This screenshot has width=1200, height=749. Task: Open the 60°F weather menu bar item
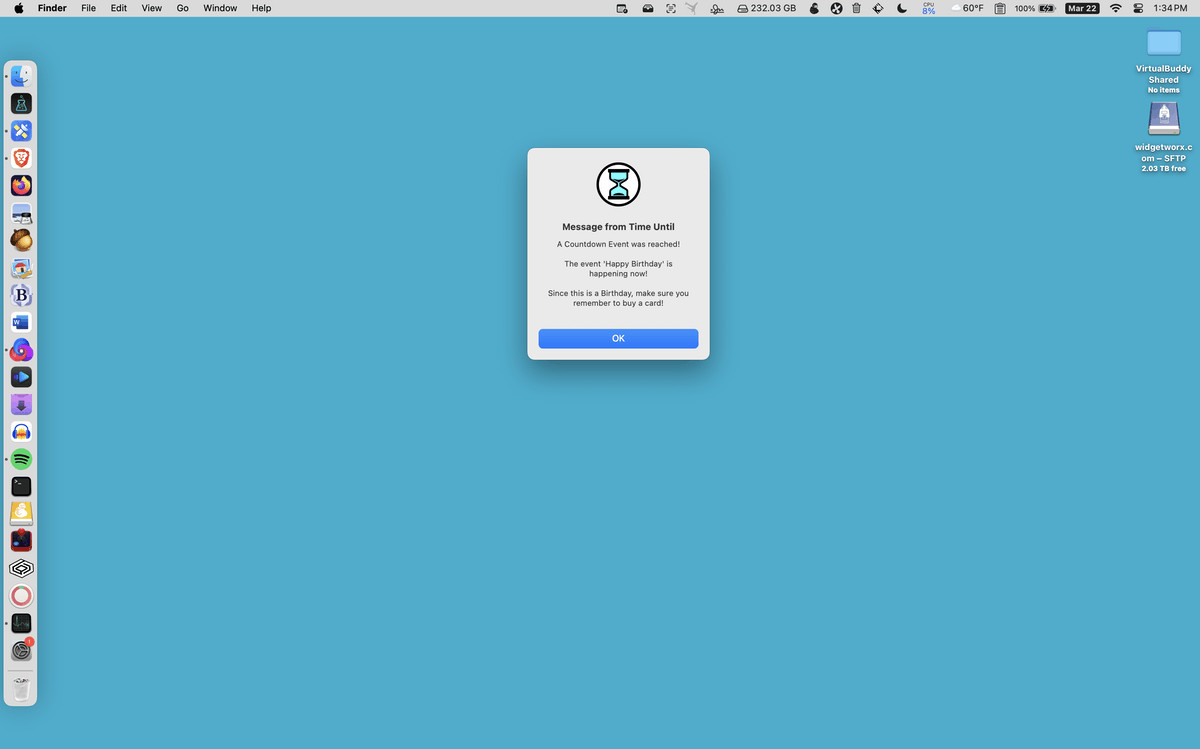click(x=967, y=8)
